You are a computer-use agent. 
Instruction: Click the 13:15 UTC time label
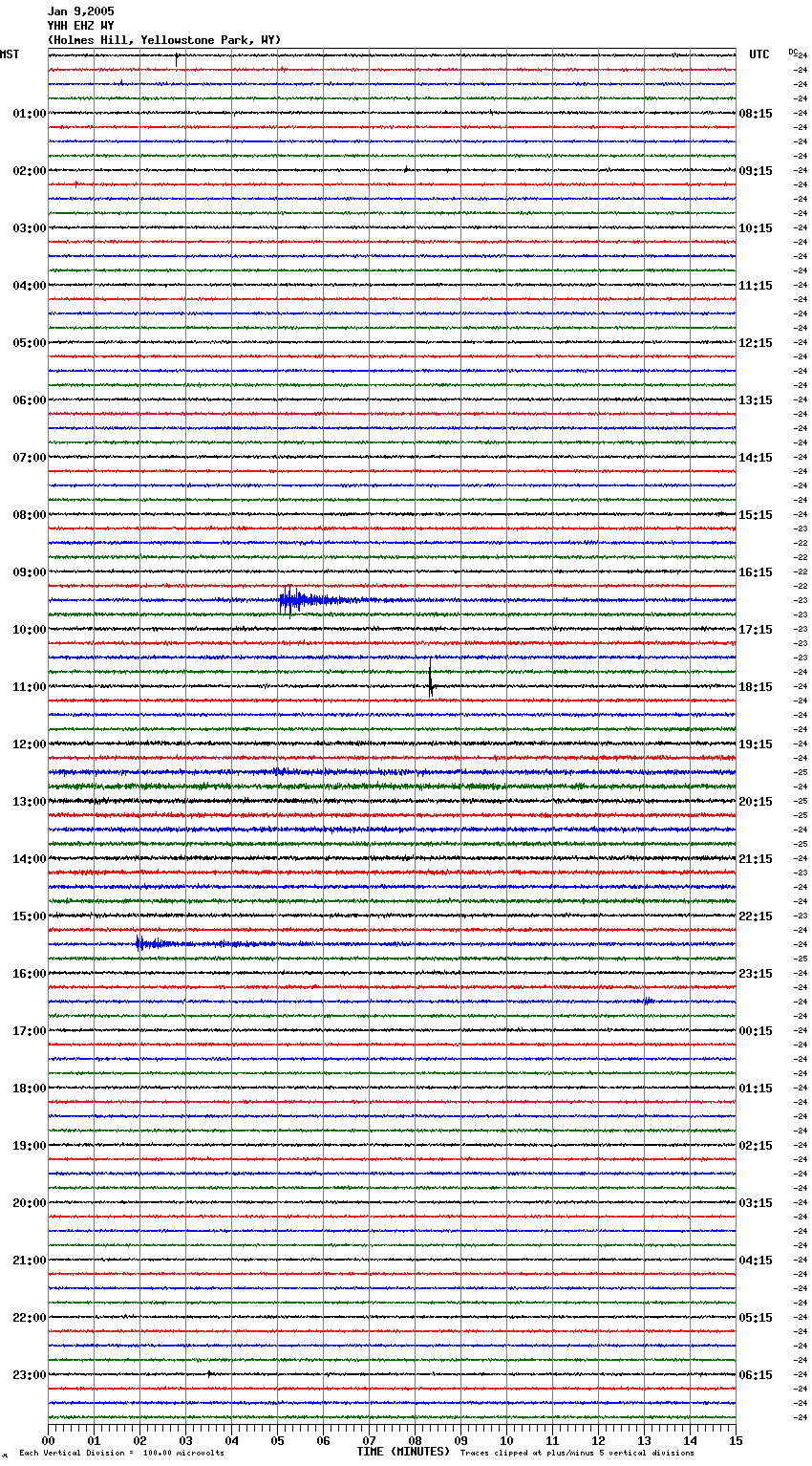(756, 400)
